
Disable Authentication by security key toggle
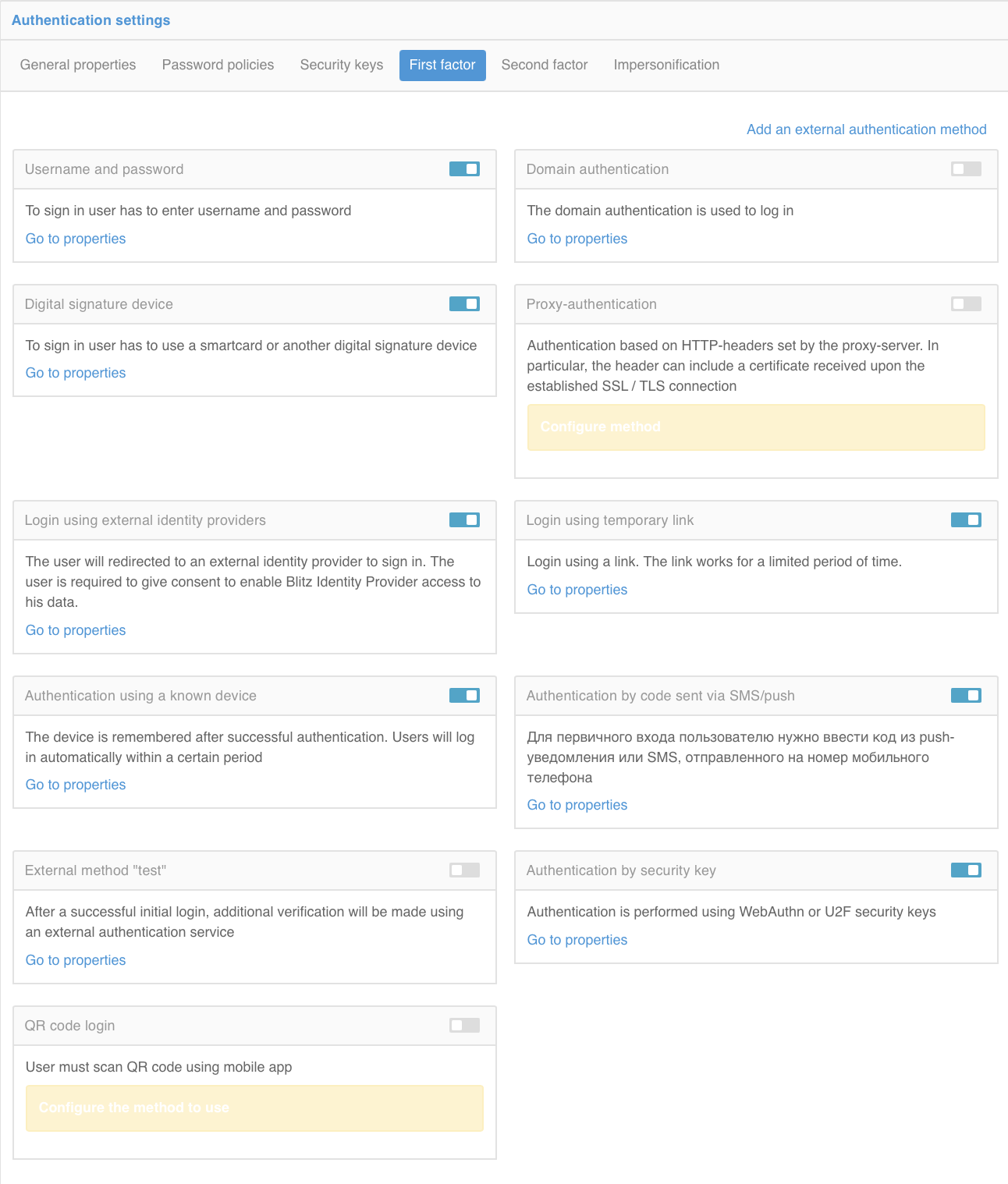[x=966, y=870]
